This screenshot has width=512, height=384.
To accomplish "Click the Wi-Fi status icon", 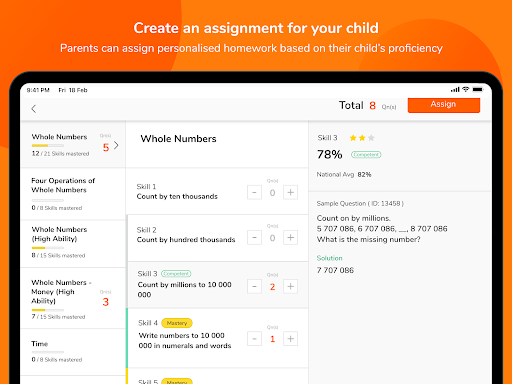I will click(x=466, y=89).
